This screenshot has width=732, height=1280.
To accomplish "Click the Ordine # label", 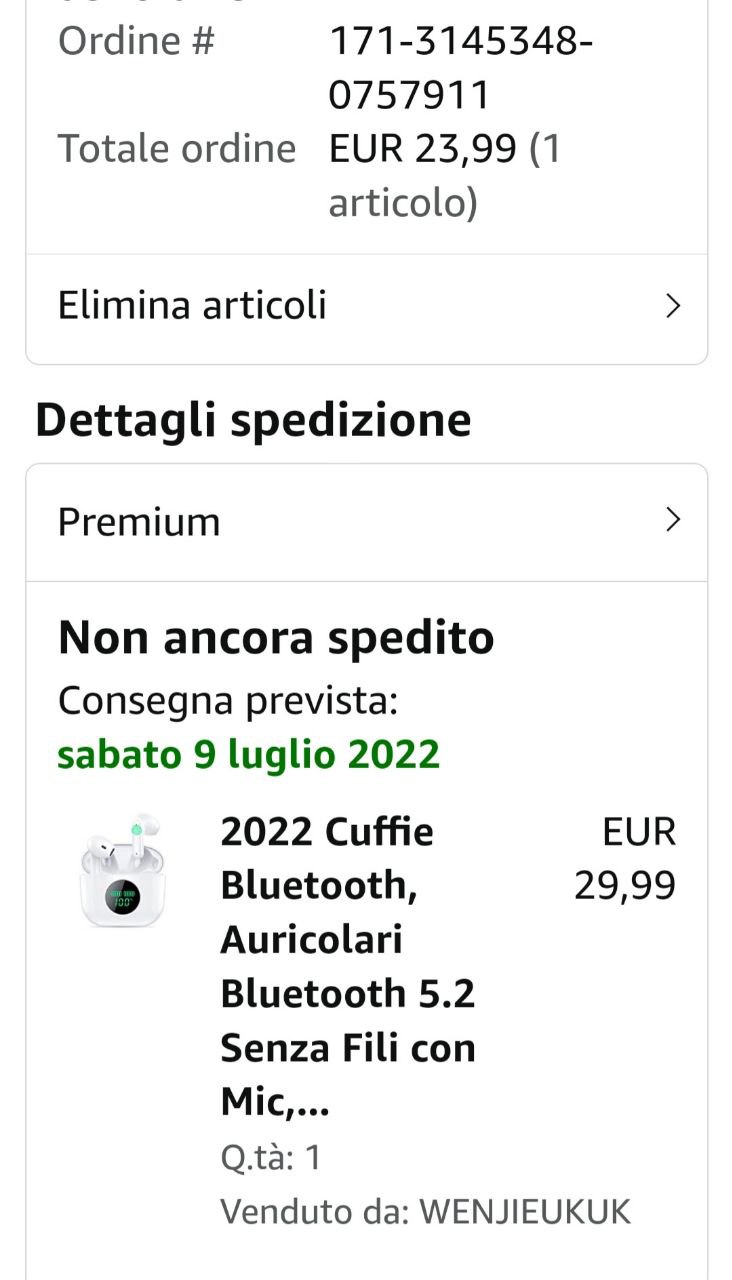I will coord(136,42).
